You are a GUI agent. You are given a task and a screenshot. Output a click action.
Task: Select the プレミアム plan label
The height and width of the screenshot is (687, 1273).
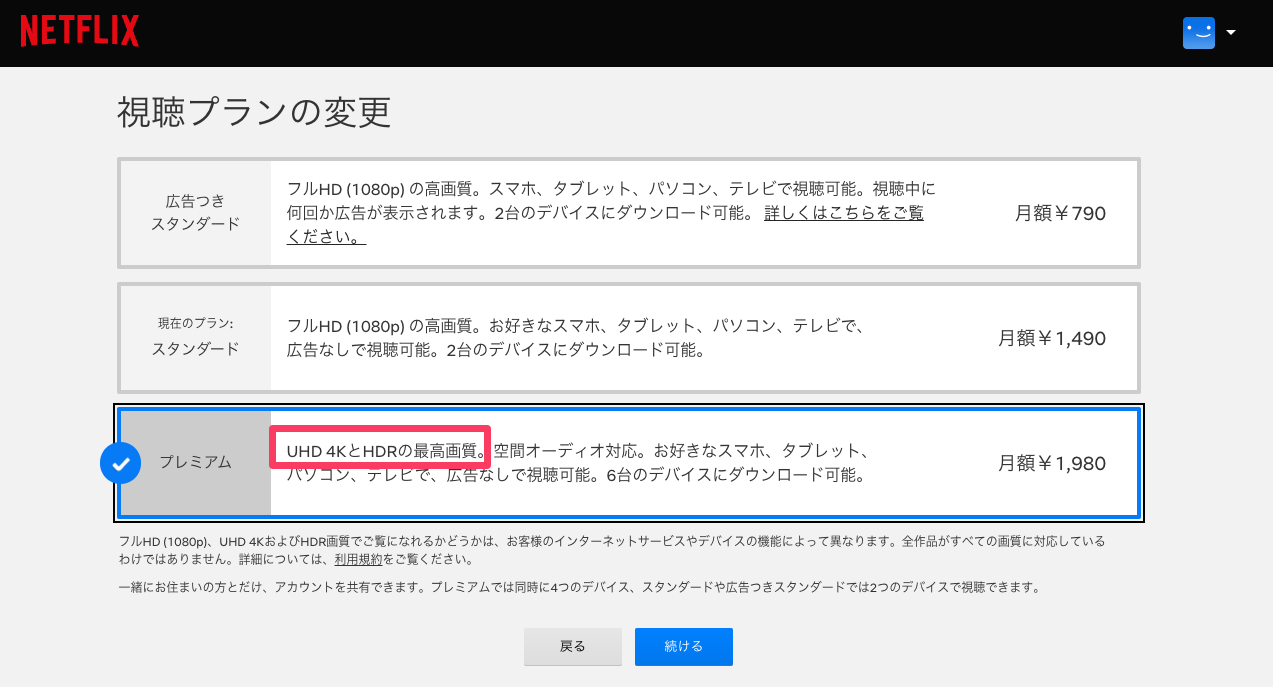click(196, 462)
